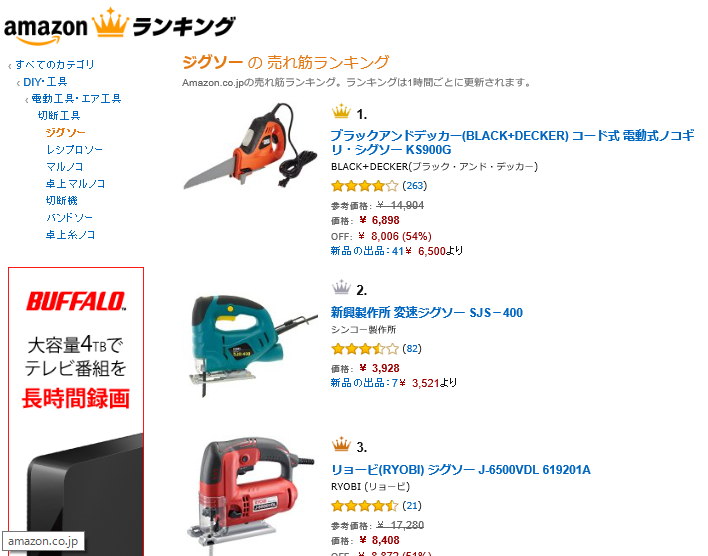The height and width of the screenshot is (556, 708).
Task: Open star rating of RYOBI J-6500VDL
Action: coord(365,505)
